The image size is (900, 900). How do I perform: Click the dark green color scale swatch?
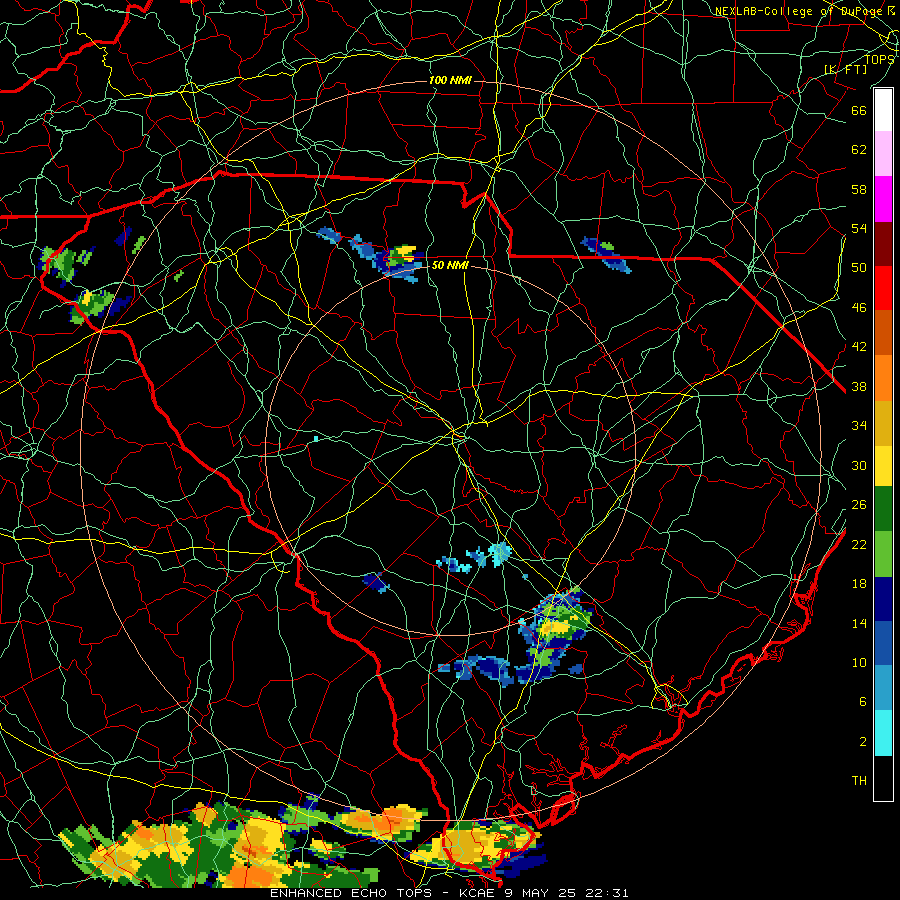pos(883,509)
